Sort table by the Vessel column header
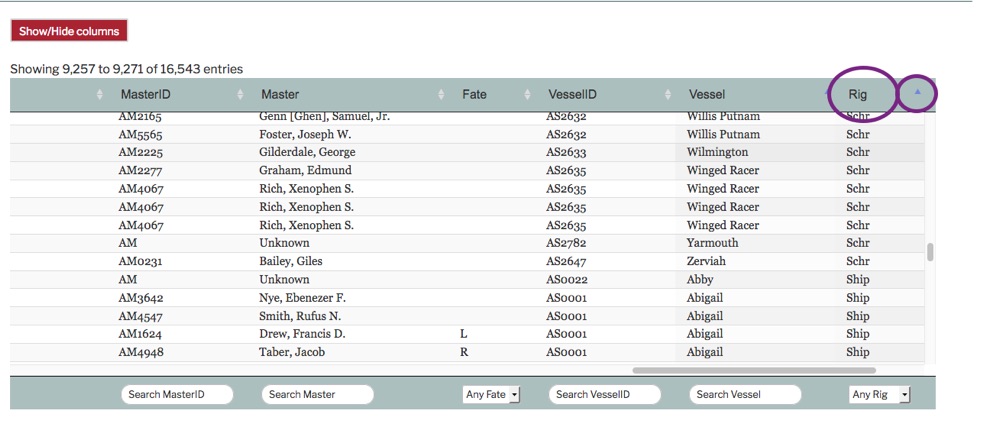 707,95
